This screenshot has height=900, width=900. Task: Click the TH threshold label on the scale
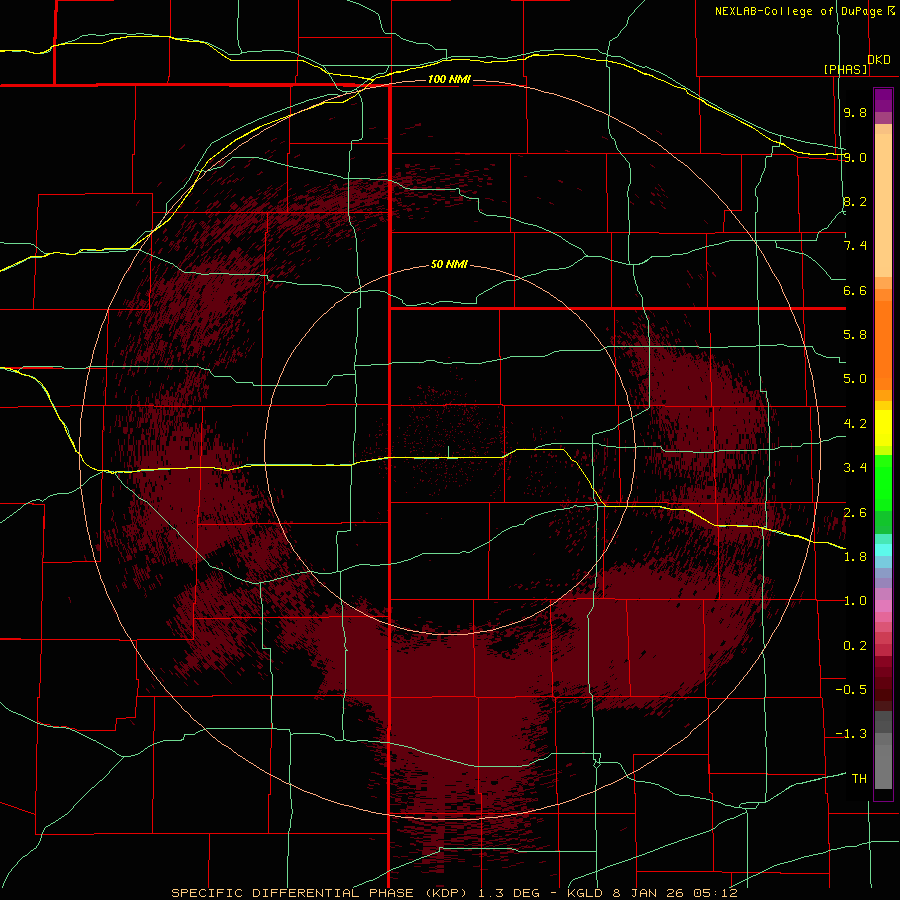[x=859, y=779]
